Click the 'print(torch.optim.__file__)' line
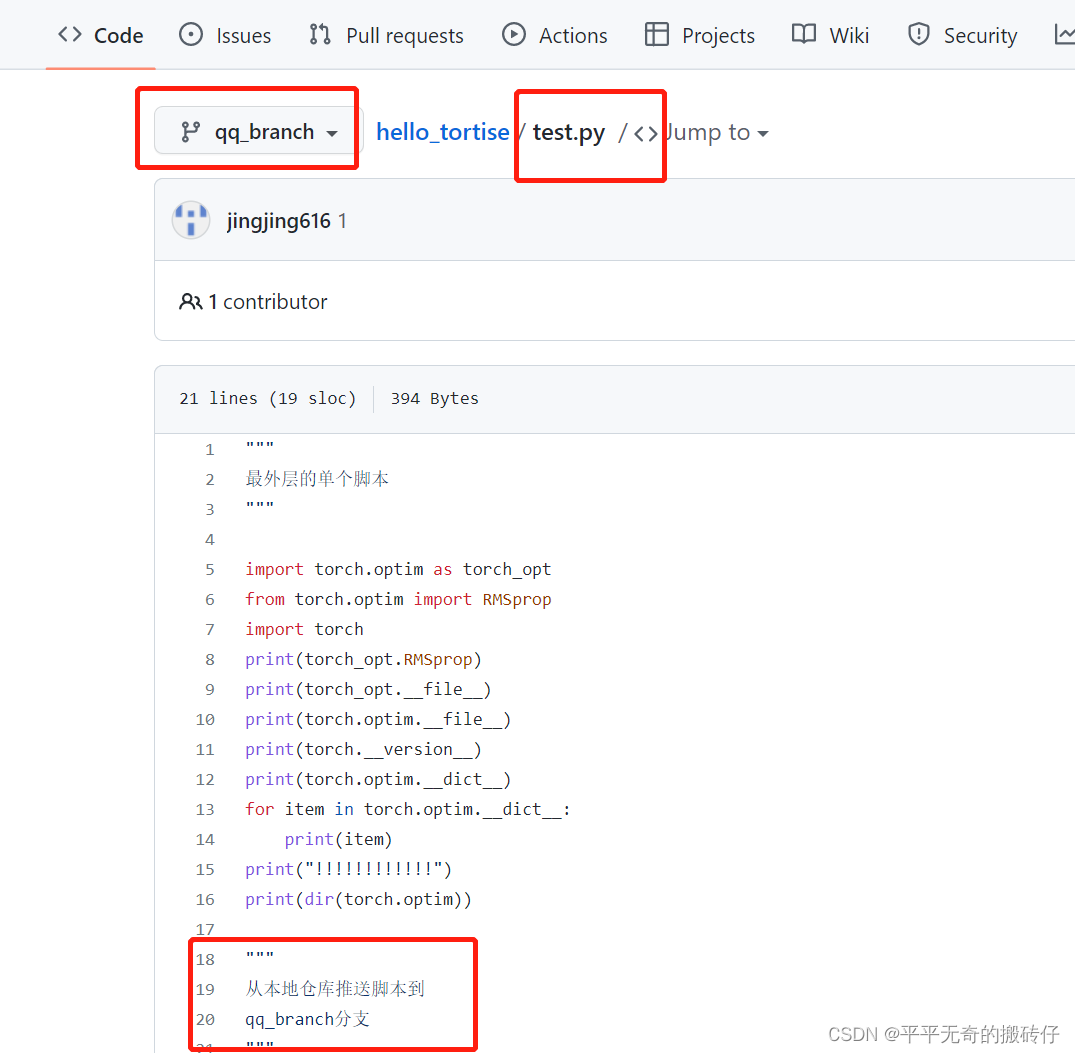The image size is (1075, 1053). (378, 720)
